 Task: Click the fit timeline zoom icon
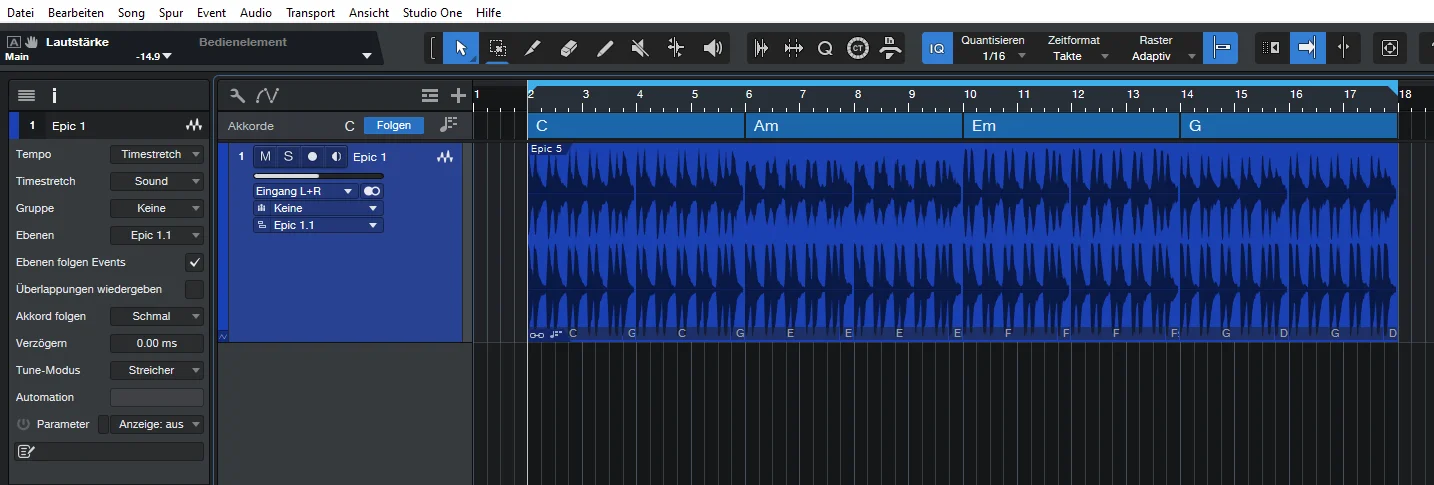pyautogui.click(x=1390, y=48)
